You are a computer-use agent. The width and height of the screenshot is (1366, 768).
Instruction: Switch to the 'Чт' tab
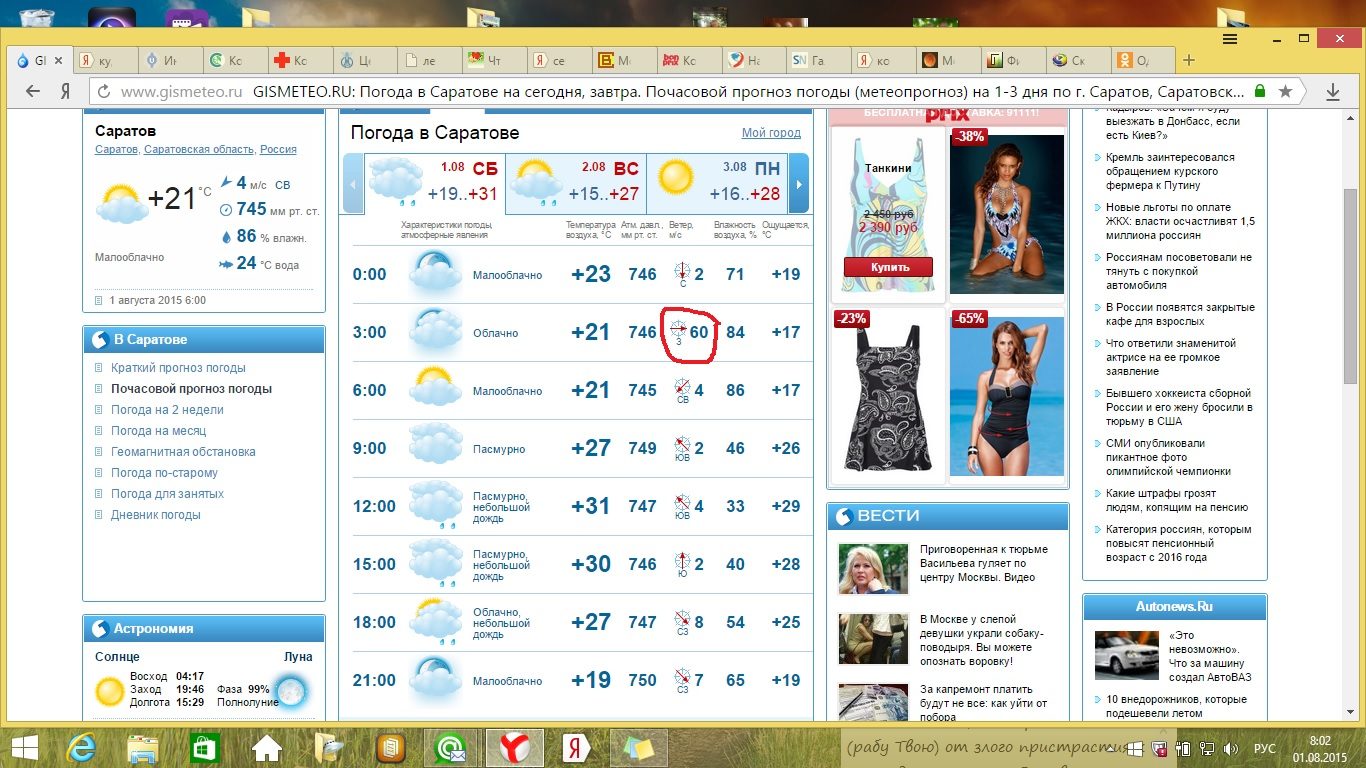click(x=494, y=61)
